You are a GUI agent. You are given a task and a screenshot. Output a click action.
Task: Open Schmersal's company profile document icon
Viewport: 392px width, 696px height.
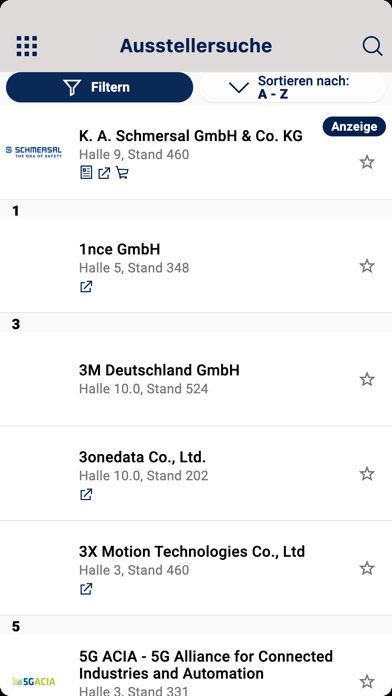tap(86, 173)
